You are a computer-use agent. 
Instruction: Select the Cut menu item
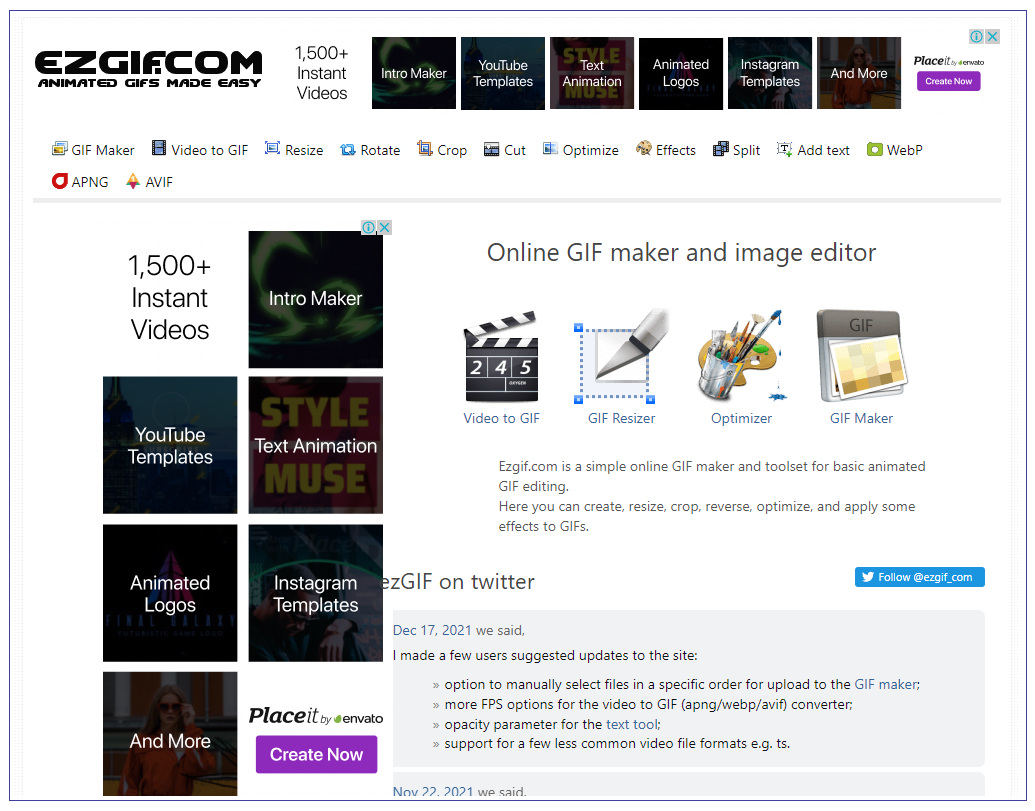[x=505, y=150]
